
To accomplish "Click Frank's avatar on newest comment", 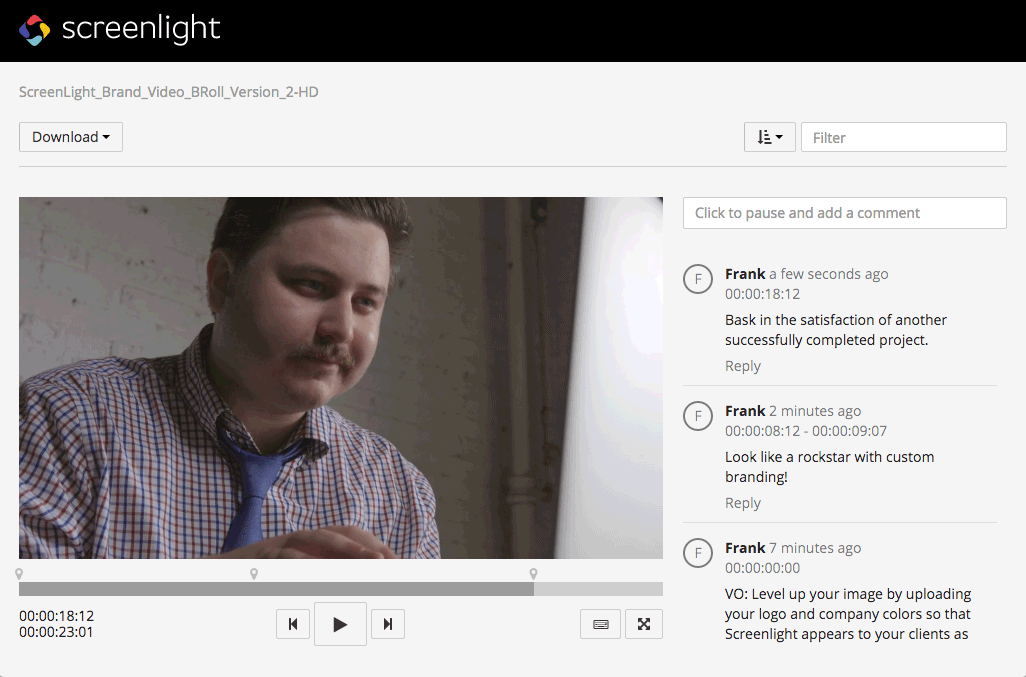I will click(698, 279).
